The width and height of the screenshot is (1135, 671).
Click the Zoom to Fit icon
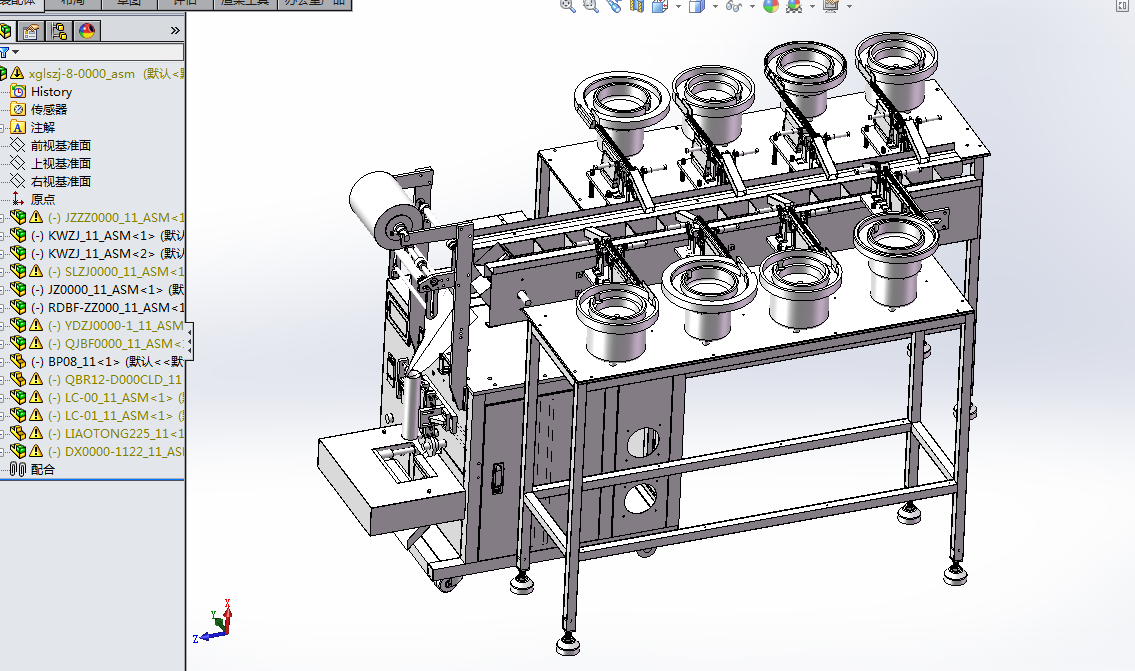[568, 6]
